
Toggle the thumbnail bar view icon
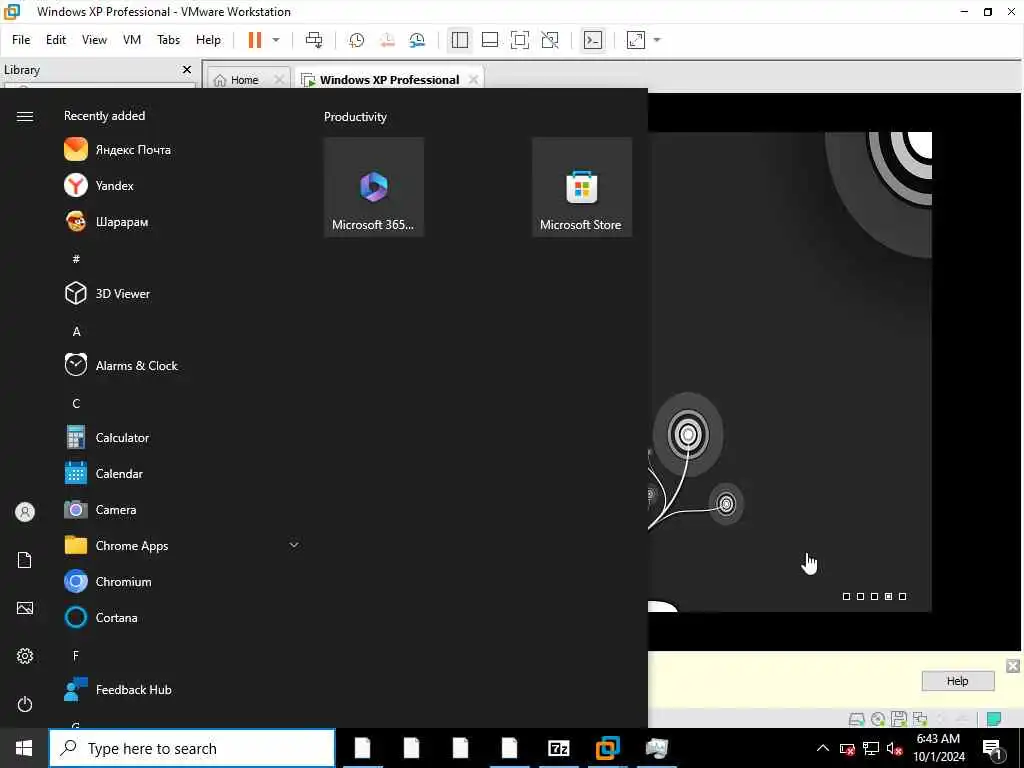490,40
